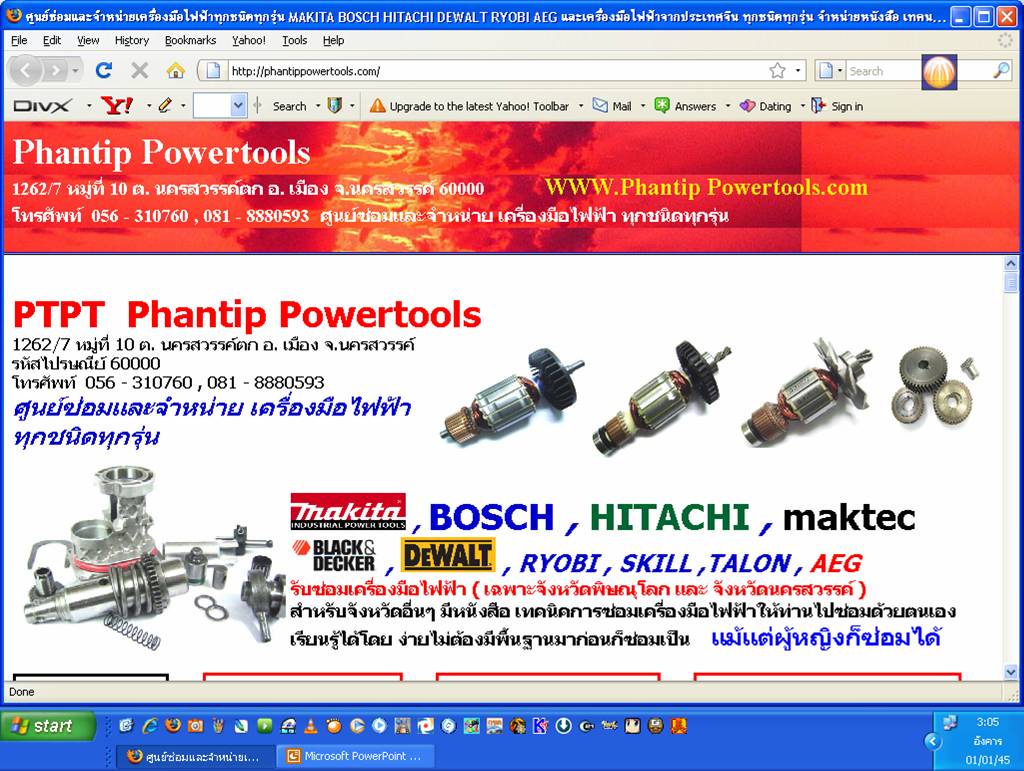This screenshot has width=1024, height=771.
Task: Open the Yahoo! logo dropdown arrow
Action: 149,106
